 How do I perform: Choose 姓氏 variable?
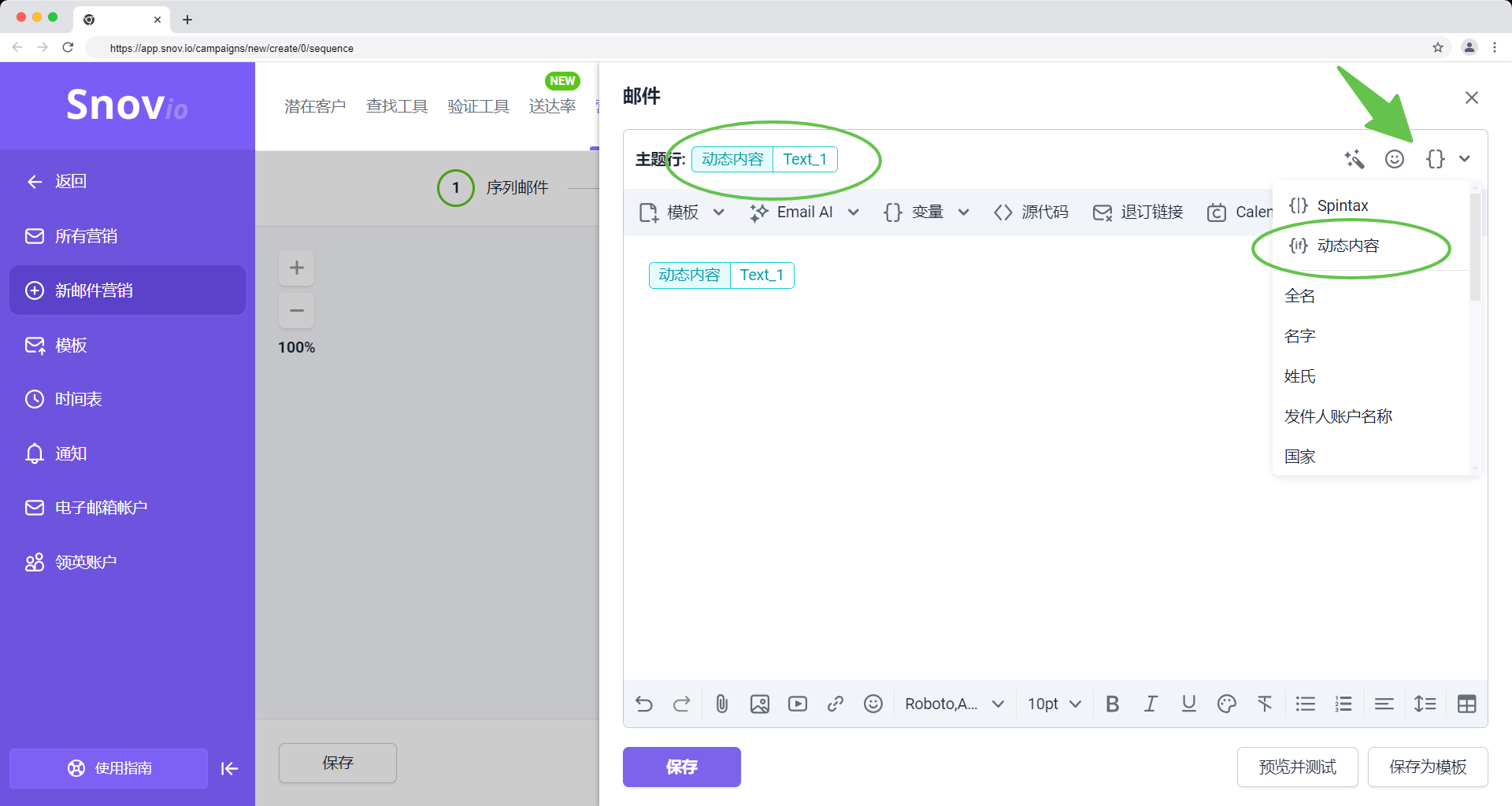click(x=1370, y=376)
